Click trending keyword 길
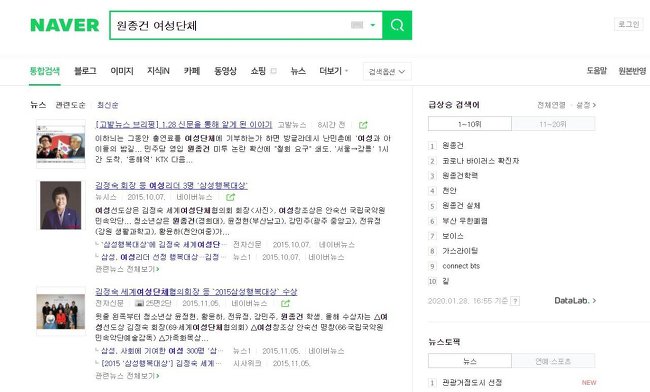Image resolution: width=650 pixels, height=392 pixels. point(446,281)
